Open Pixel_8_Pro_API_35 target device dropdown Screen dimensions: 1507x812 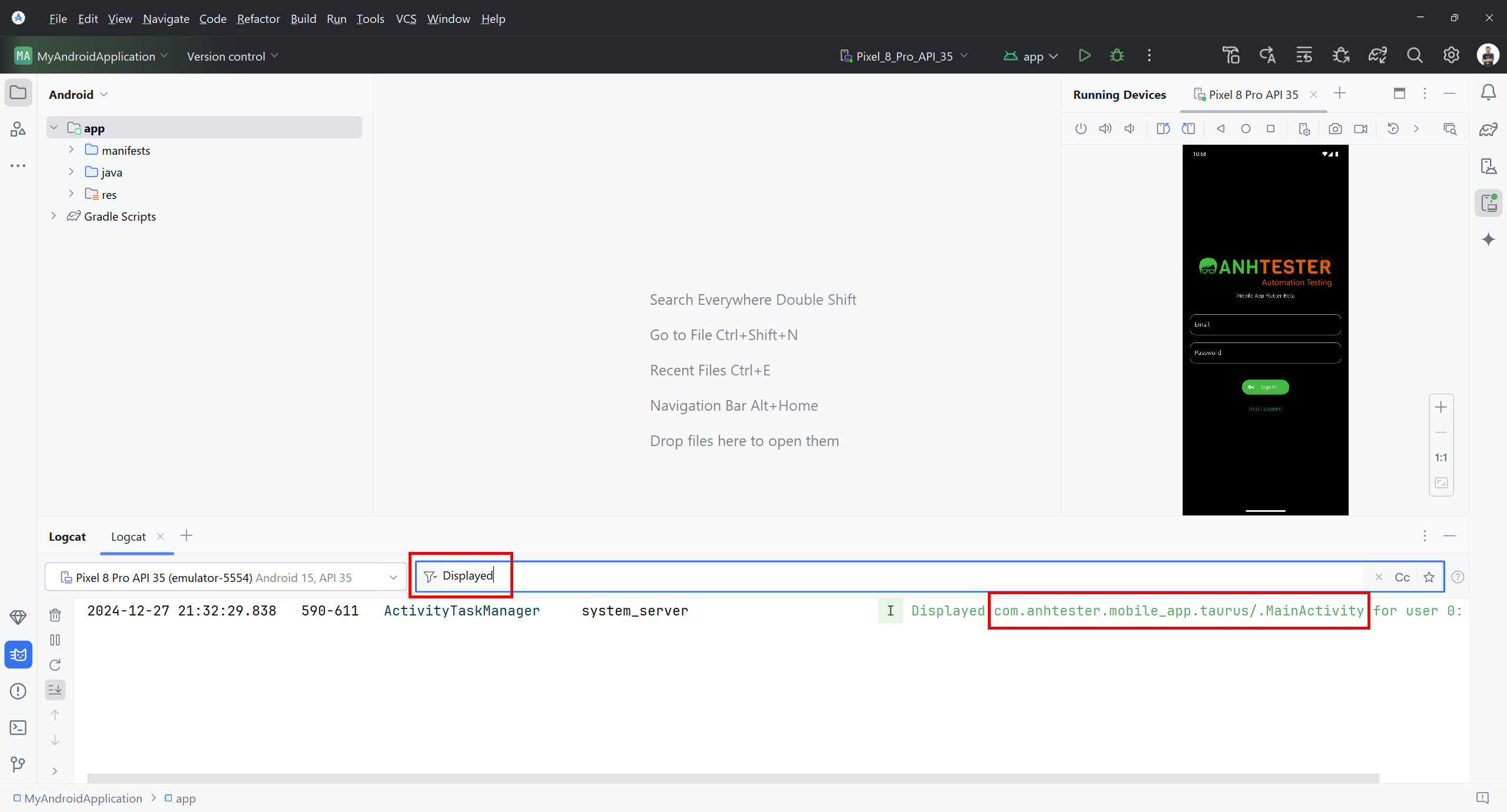(x=904, y=56)
